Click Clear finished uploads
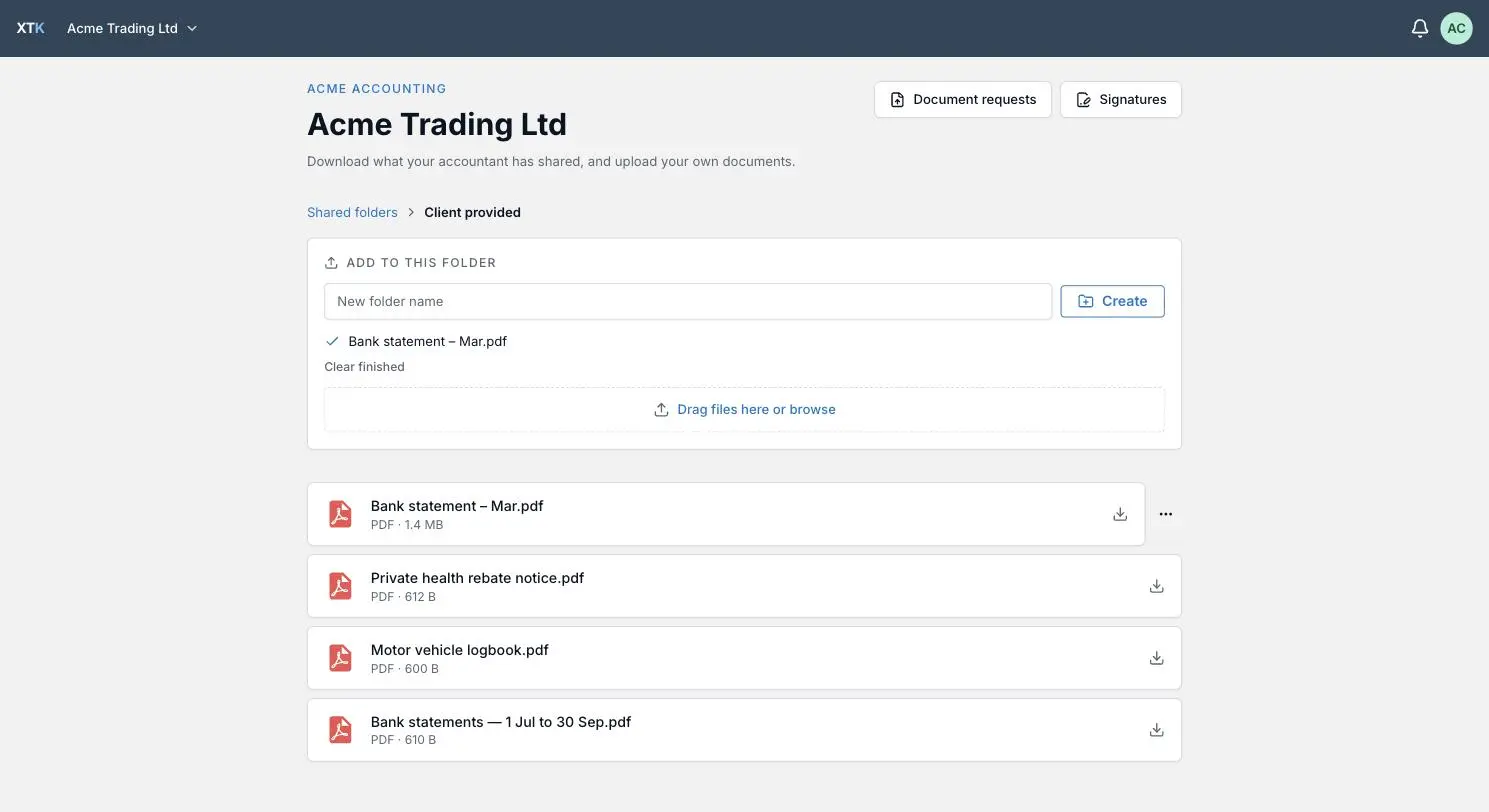1489x812 pixels. pos(364,367)
